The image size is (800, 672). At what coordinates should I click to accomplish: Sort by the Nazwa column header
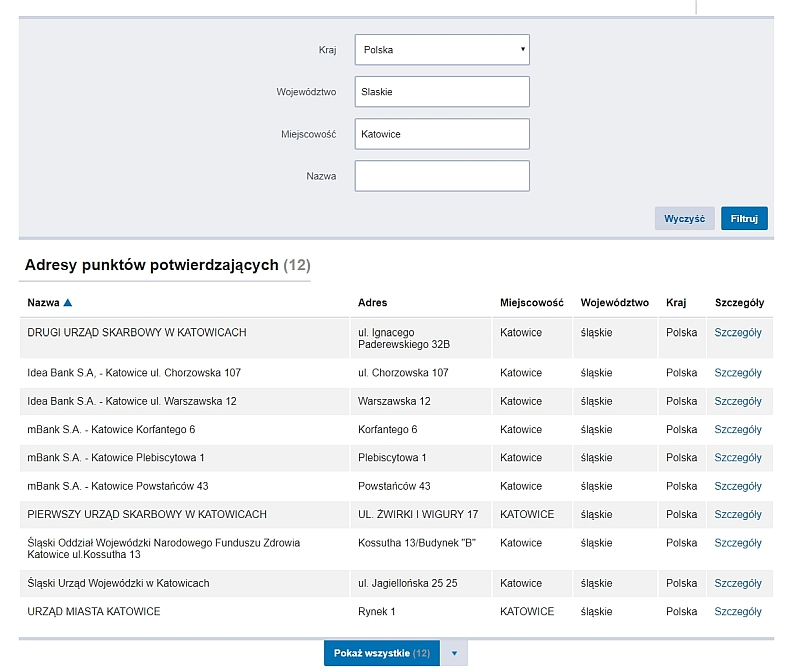point(44,303)
